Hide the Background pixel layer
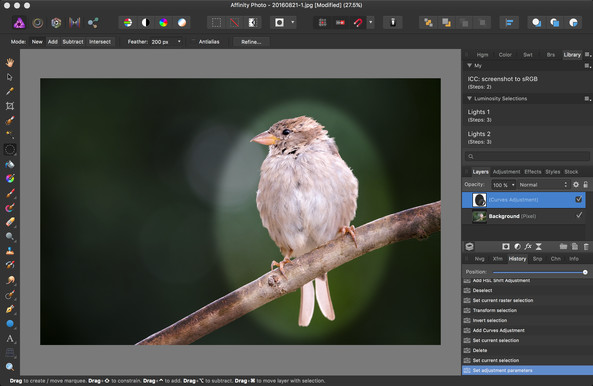The height and width of the screenshot is (386, 593). (x=579, y=215)
